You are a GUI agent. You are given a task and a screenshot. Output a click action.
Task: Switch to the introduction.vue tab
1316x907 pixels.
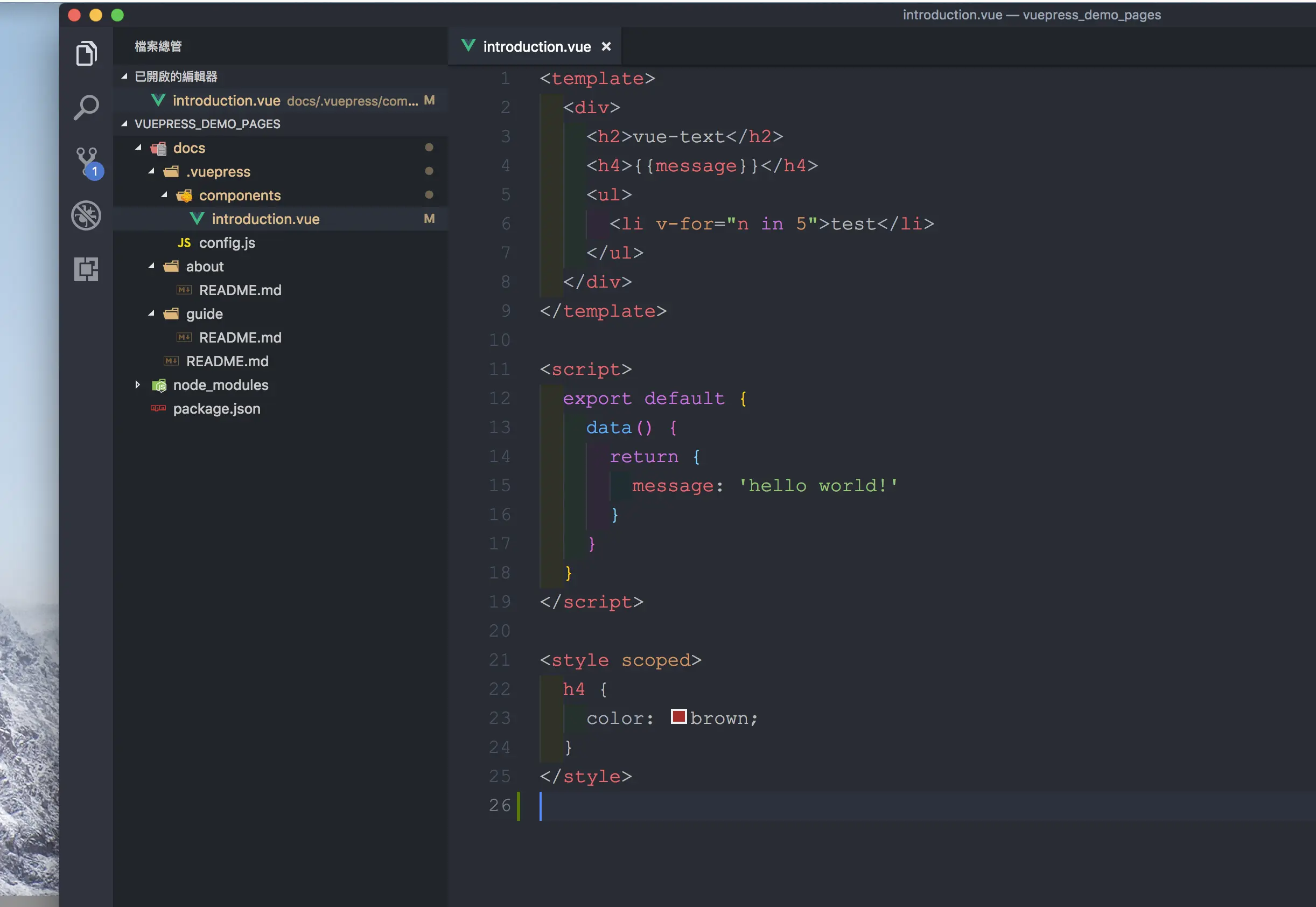[x=536, y=47]
